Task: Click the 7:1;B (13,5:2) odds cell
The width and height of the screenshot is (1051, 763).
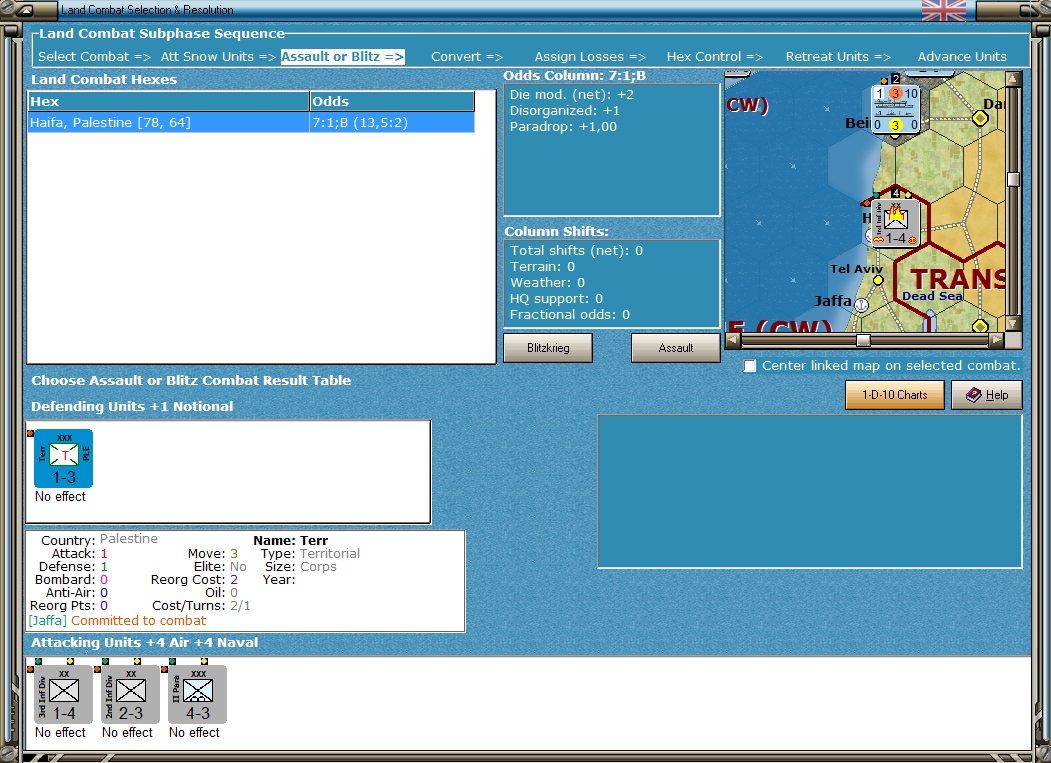Action: [x=391, y=123]
